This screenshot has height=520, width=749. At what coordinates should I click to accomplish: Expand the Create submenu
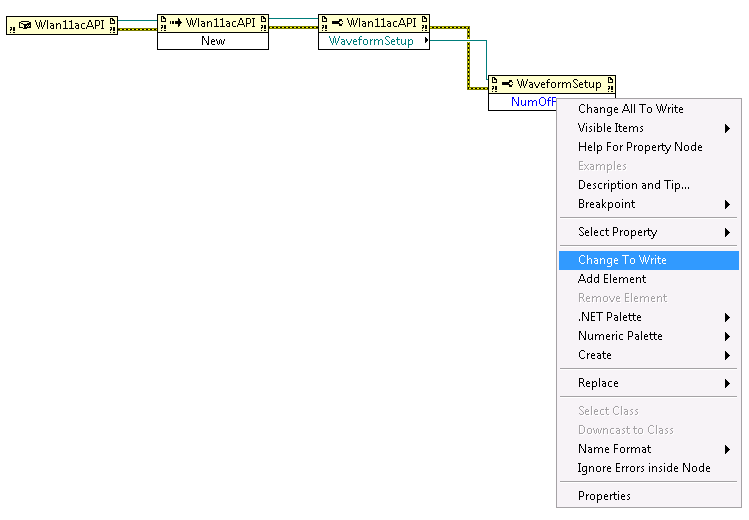click(x=594, y=355)
